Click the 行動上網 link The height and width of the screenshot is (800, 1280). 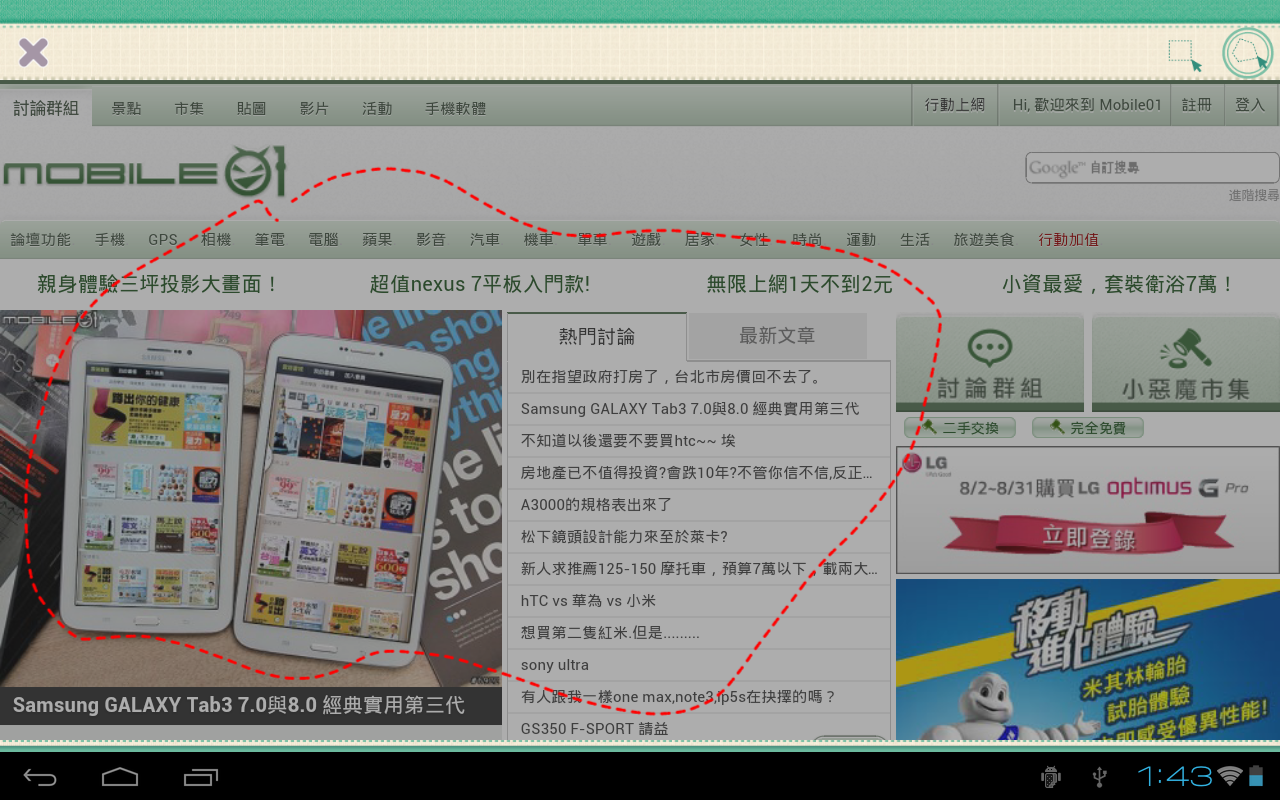(955, 104)
